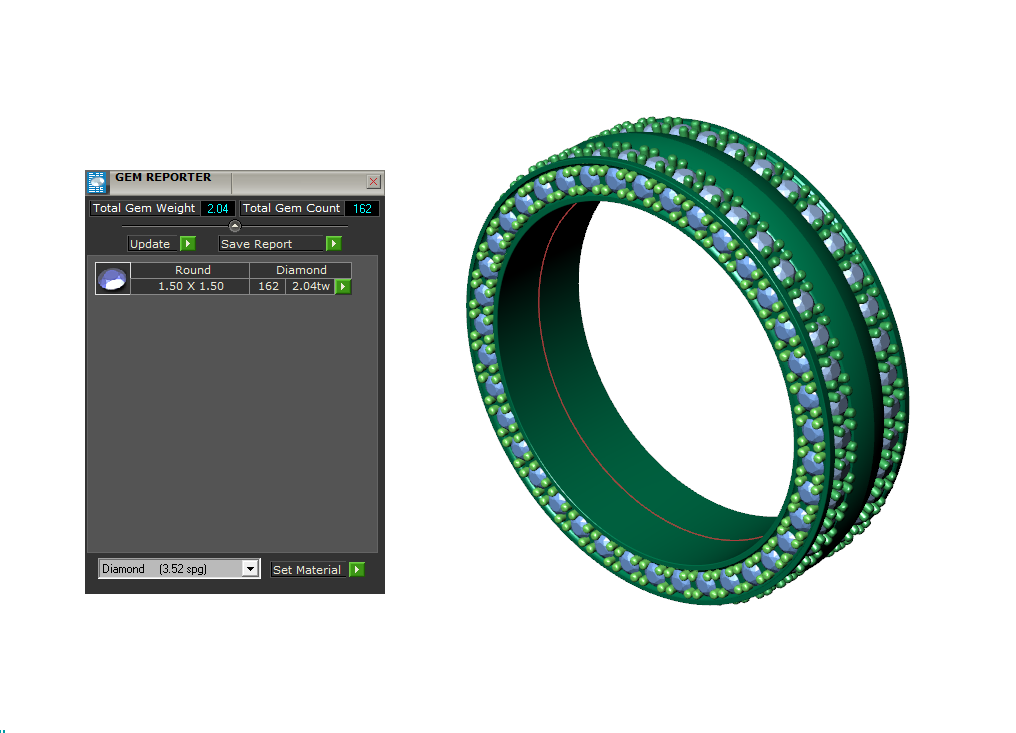Click the Set Material button label
Viewport: 1016px width, 733px height.
point(307,569)
